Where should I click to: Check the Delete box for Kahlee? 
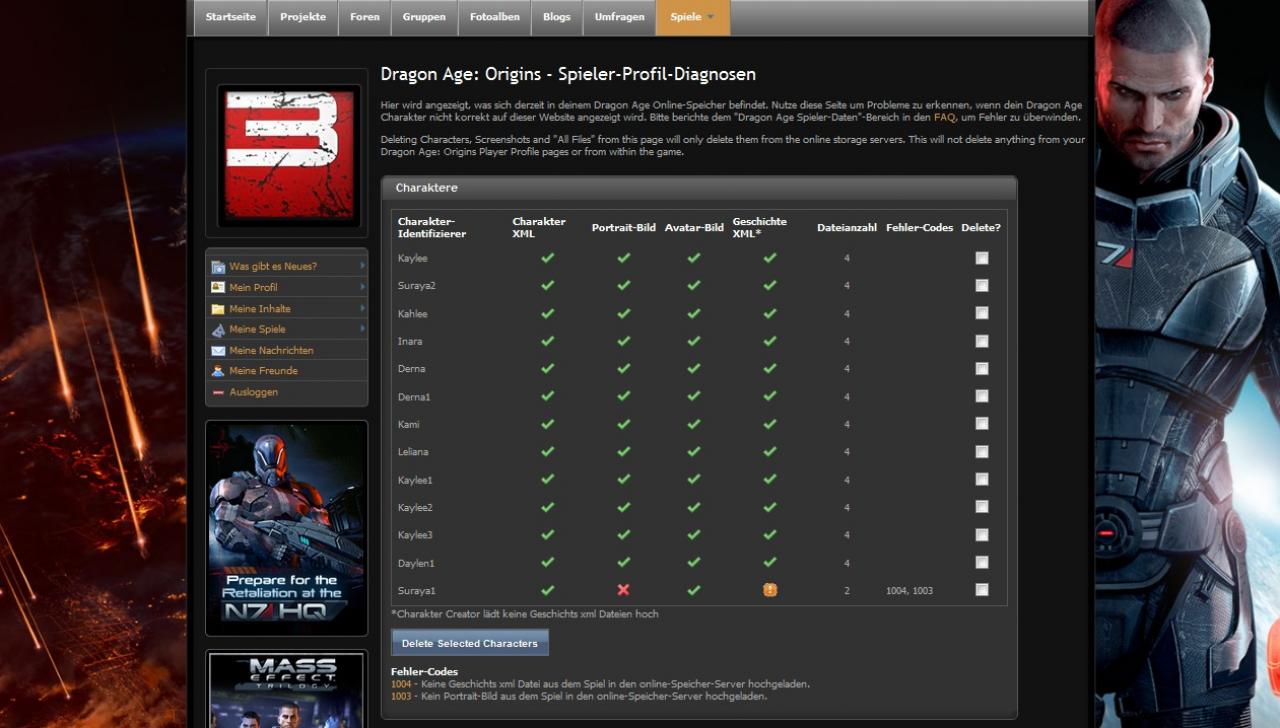click(x=982, y=313)
